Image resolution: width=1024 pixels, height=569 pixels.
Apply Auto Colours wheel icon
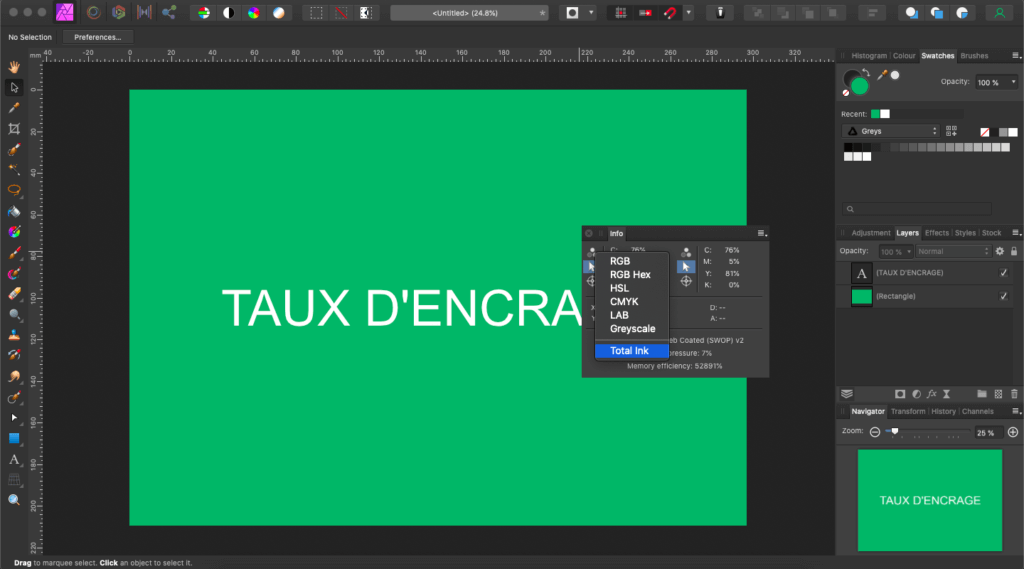253,13
